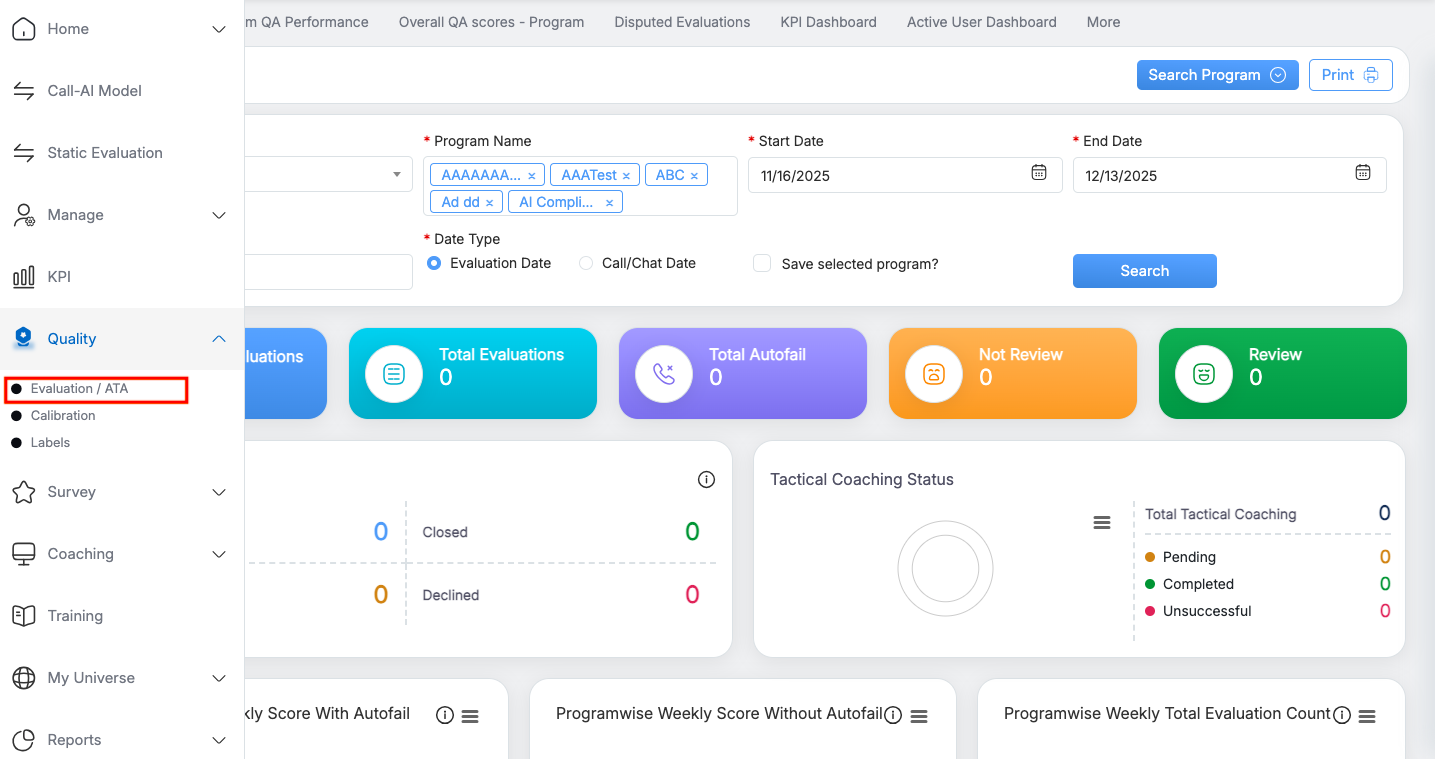Open Calibration under Quality
Image resolution: width=1435 pixels, height=759 pixels.
pos(63,416)
